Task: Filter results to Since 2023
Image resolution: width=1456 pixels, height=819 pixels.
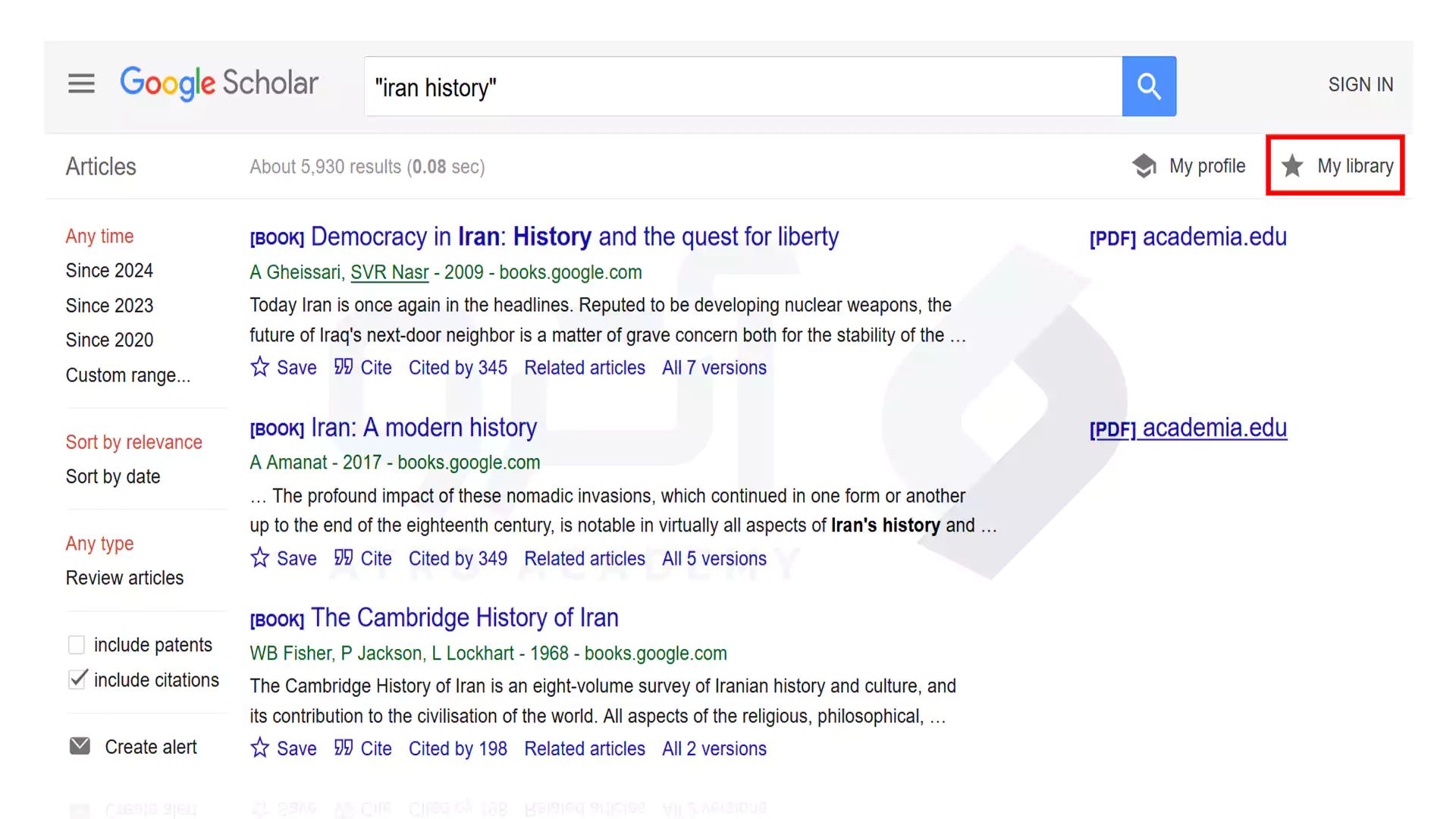Action: pos(109,305)
